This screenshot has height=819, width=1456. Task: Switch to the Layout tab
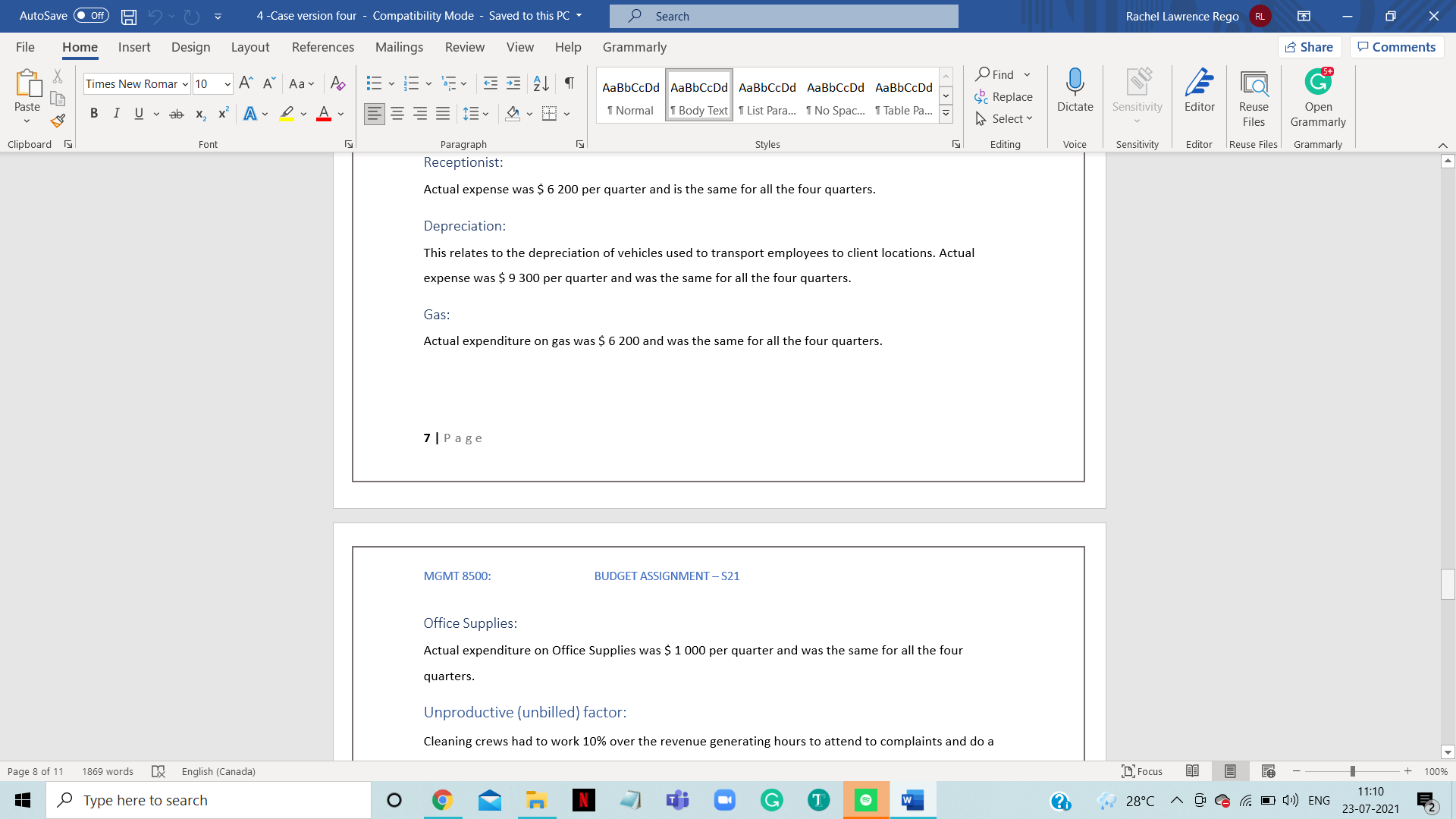coord(249,47)
